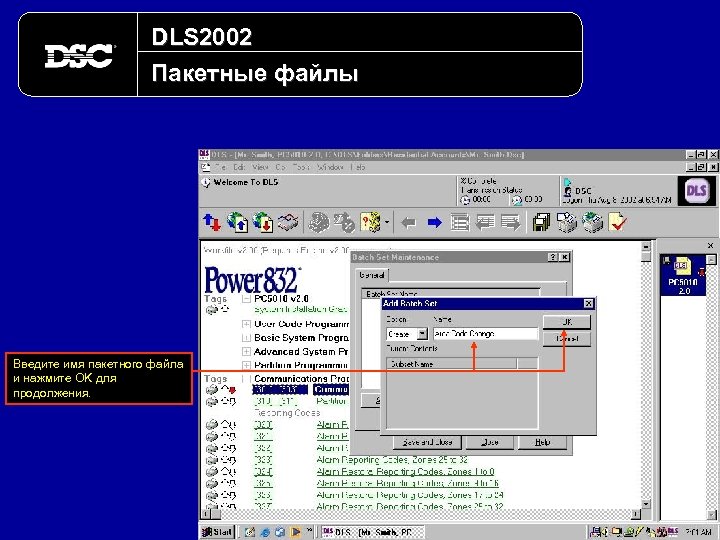The height and width of the screenshot is (540, 720).
Task: Click Alarm Restore Reporting Codes, Zones 17 to 24
Action: pos(410,495)
